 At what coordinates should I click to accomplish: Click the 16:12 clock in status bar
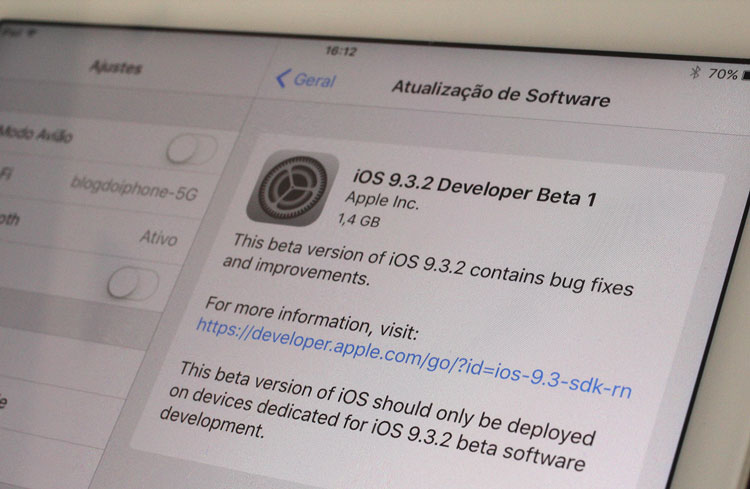tap(341, 51)
